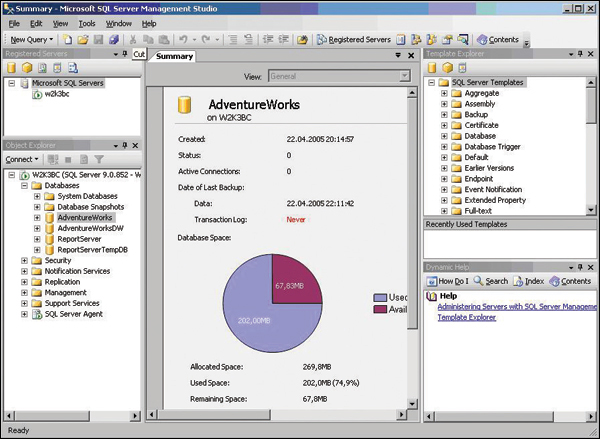Select SQL Server Agent node

click(x=73, y=314)
